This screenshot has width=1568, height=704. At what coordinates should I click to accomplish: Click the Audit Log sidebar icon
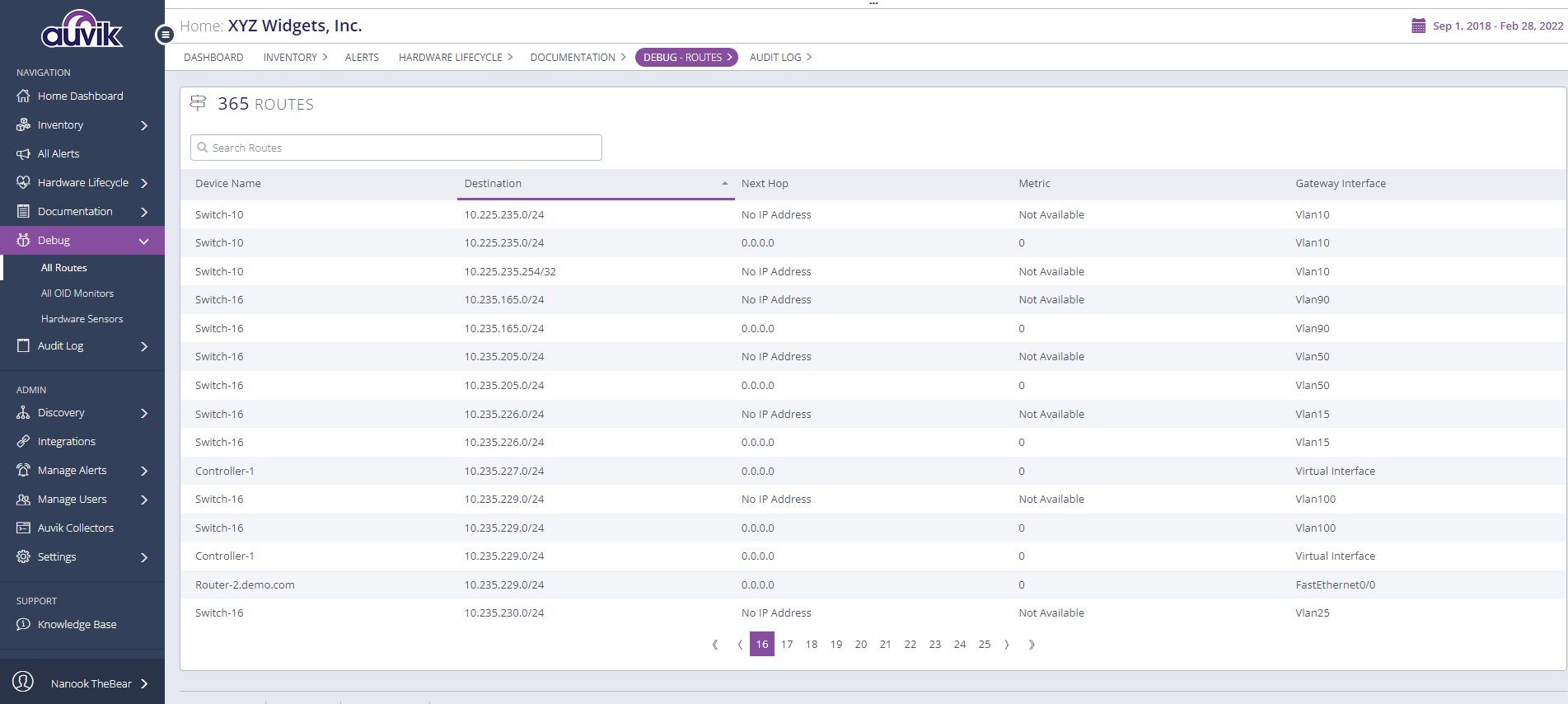click(x=23, y=346)
